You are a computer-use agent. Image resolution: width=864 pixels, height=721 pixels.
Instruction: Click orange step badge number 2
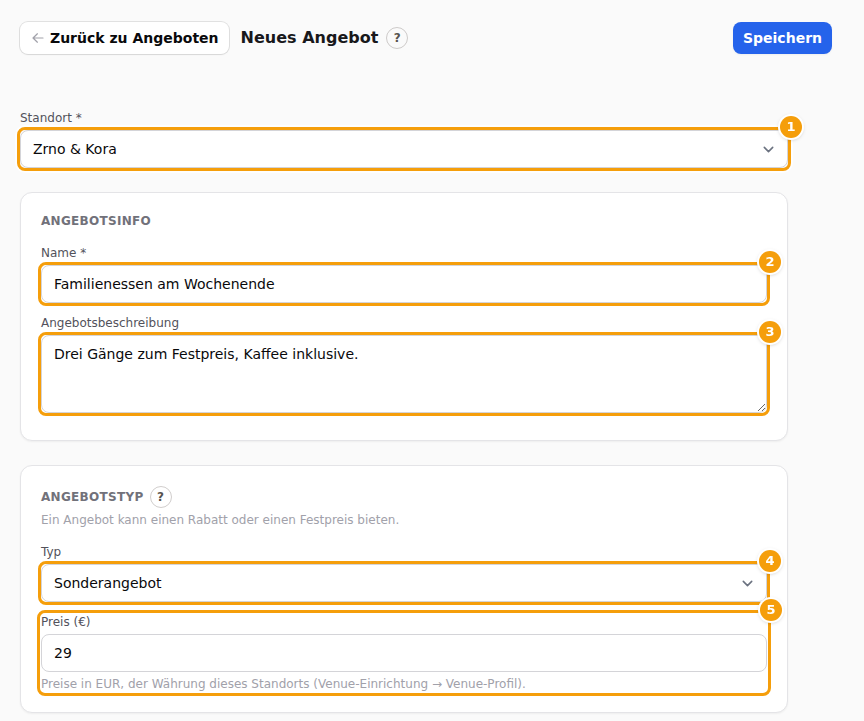(770, 262)
